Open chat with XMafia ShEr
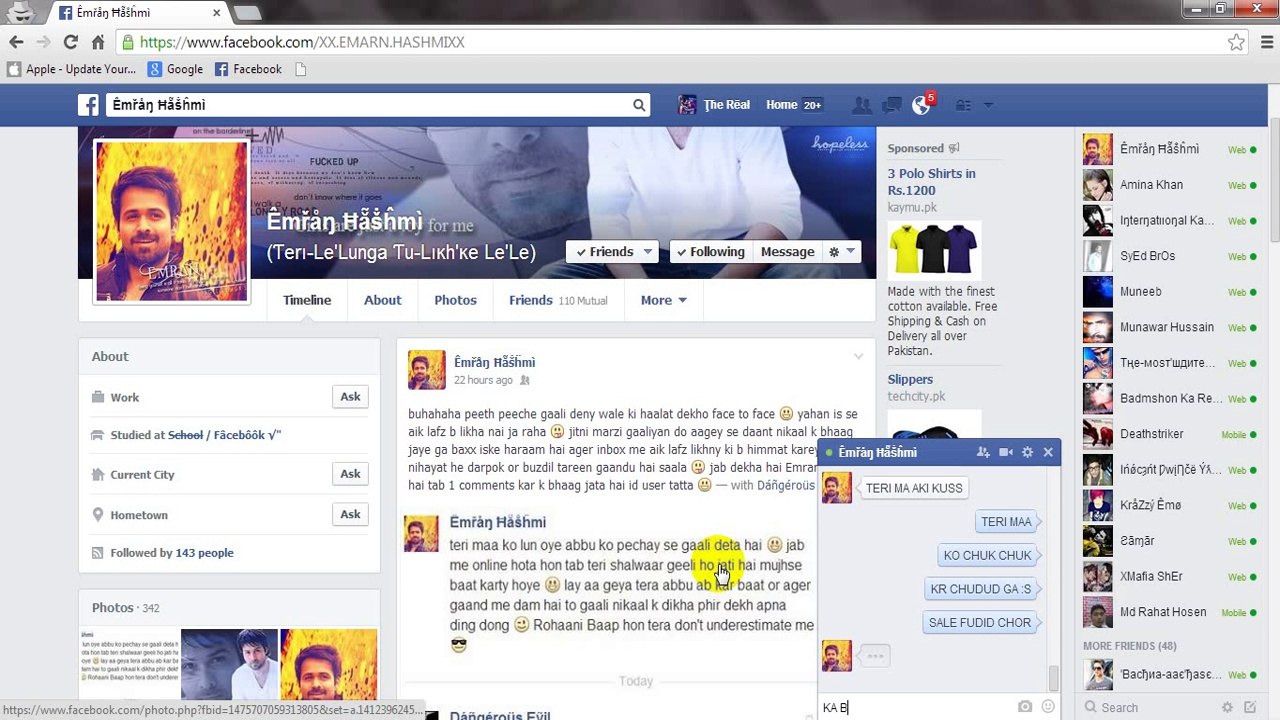 [x=1169, y=576]
